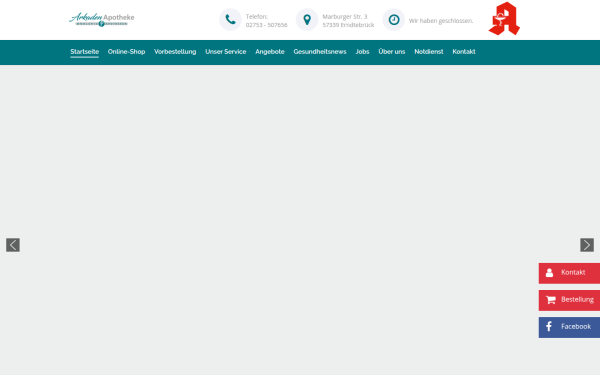
Task: Open Gesundheitsnews in navigation
Action: tap(320, 52)
